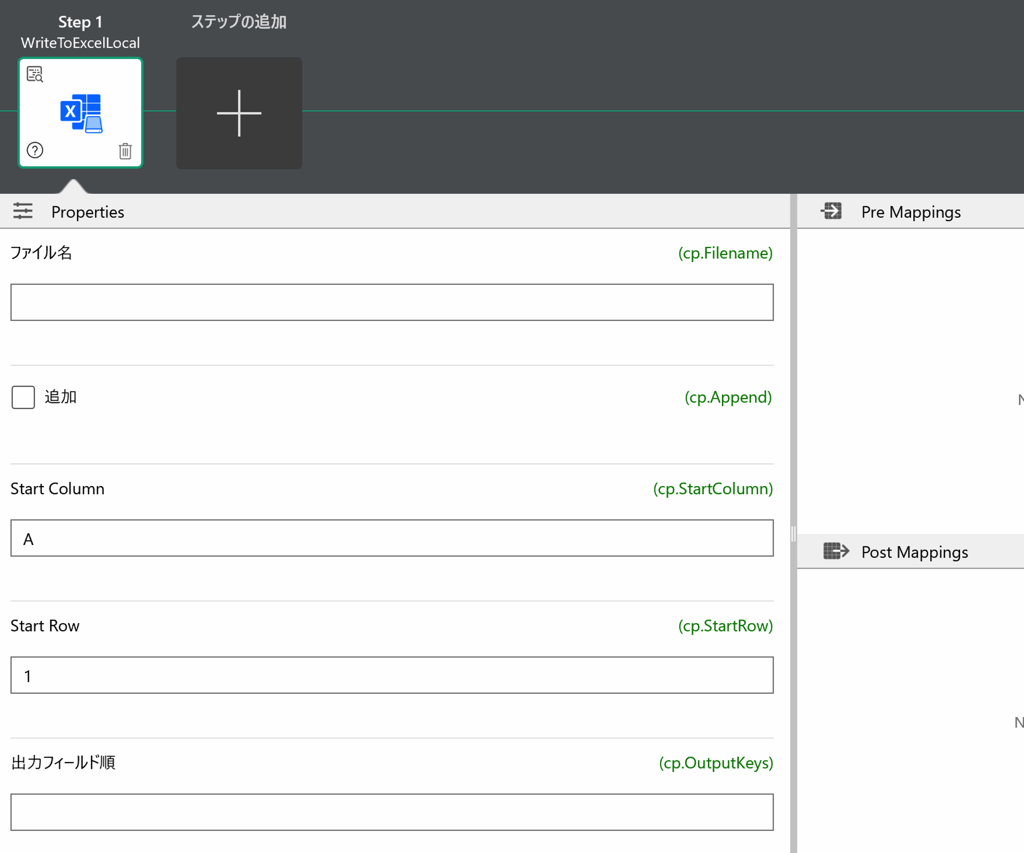The width and height of the screenshot is (1024, 853).
Task: Select the 出力フィールド順 input field
Action: click(x=391, y=811)
